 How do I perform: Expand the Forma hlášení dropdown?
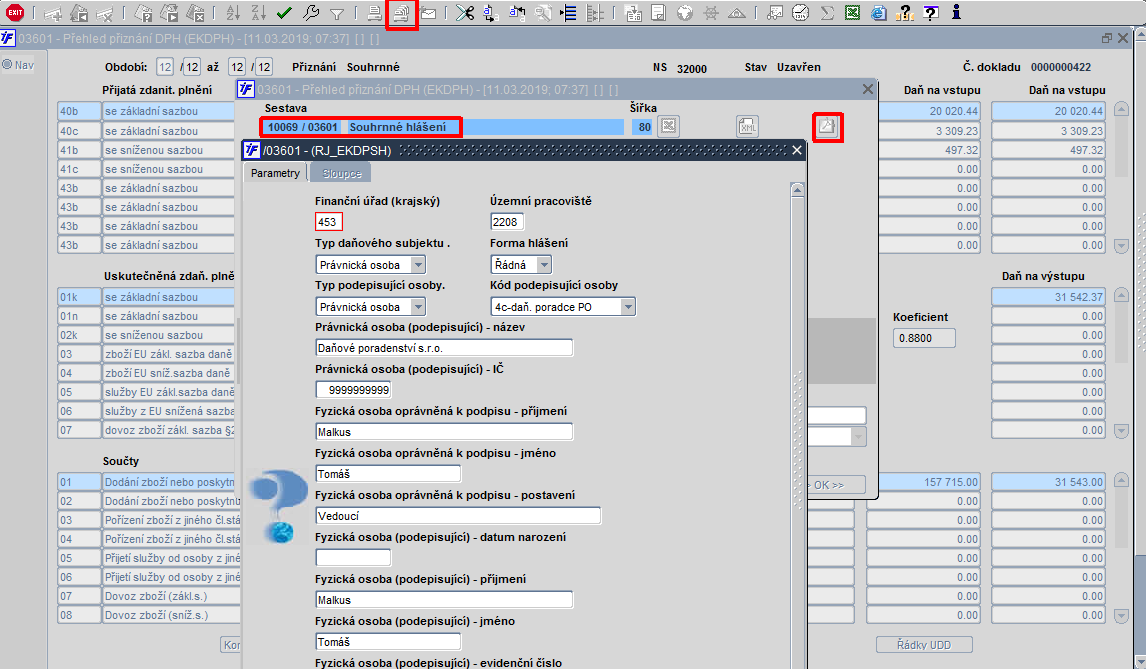point(543,265)
